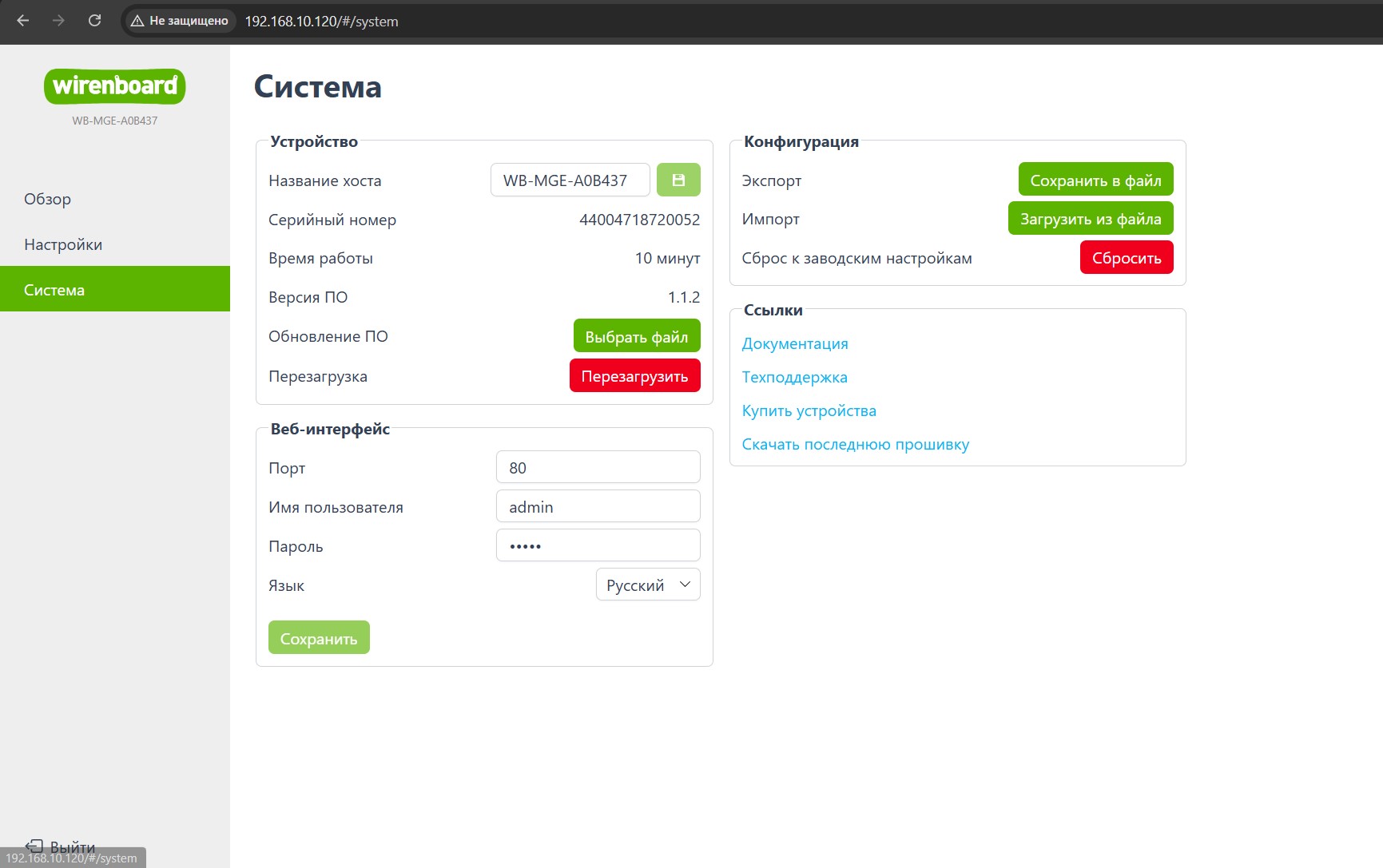Reload the page with the refresh icon

[94, 21]
